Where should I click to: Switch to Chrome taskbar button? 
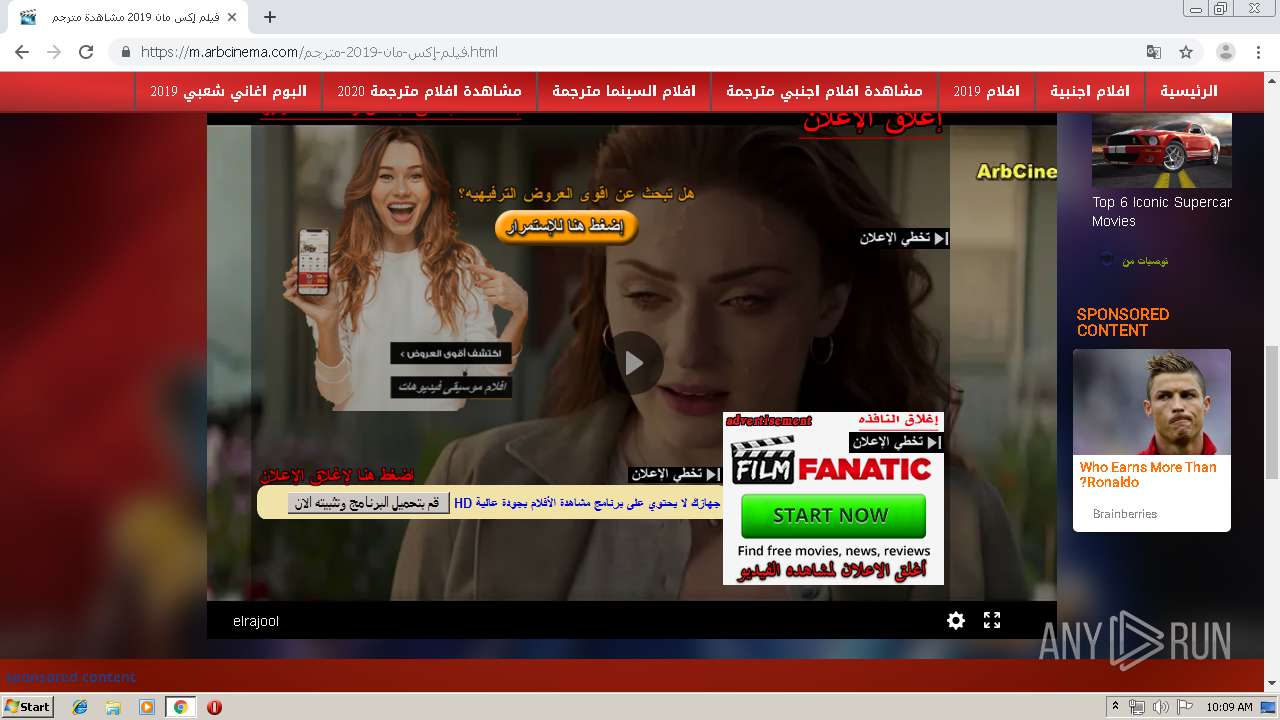click(x=180, y=707)
